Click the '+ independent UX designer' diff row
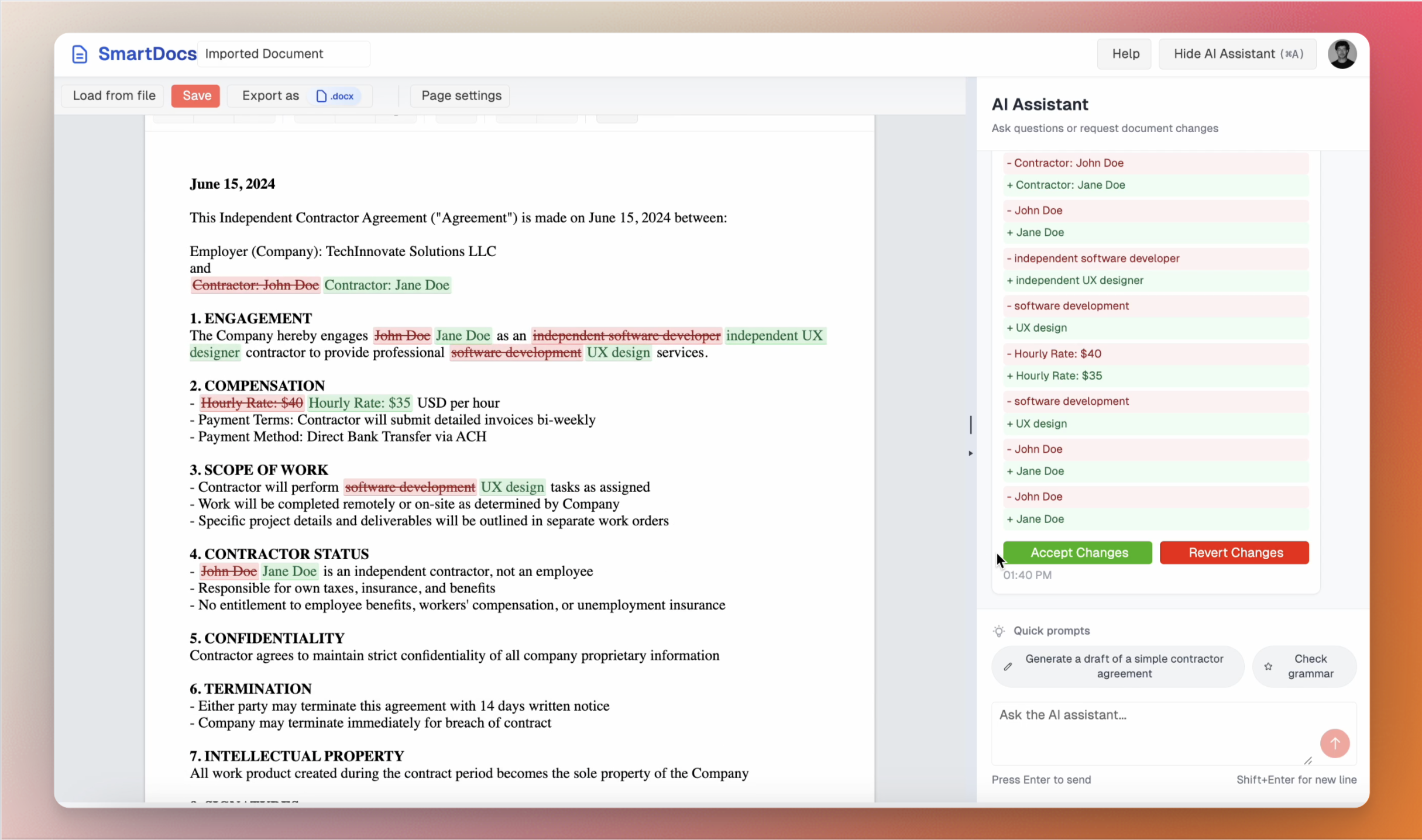Image resolution: width=1422 pixels, height=840 pixels. click(1156, 281)
